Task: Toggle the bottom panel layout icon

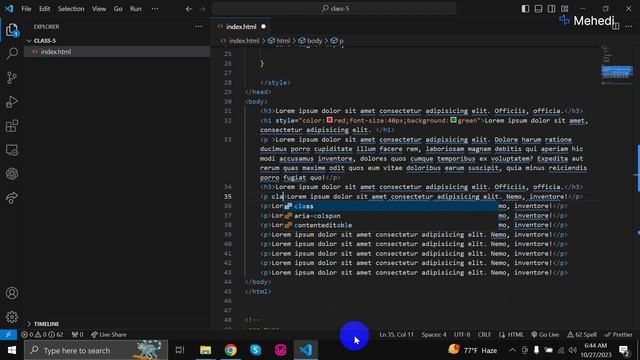Action: (x=538, y=9)
